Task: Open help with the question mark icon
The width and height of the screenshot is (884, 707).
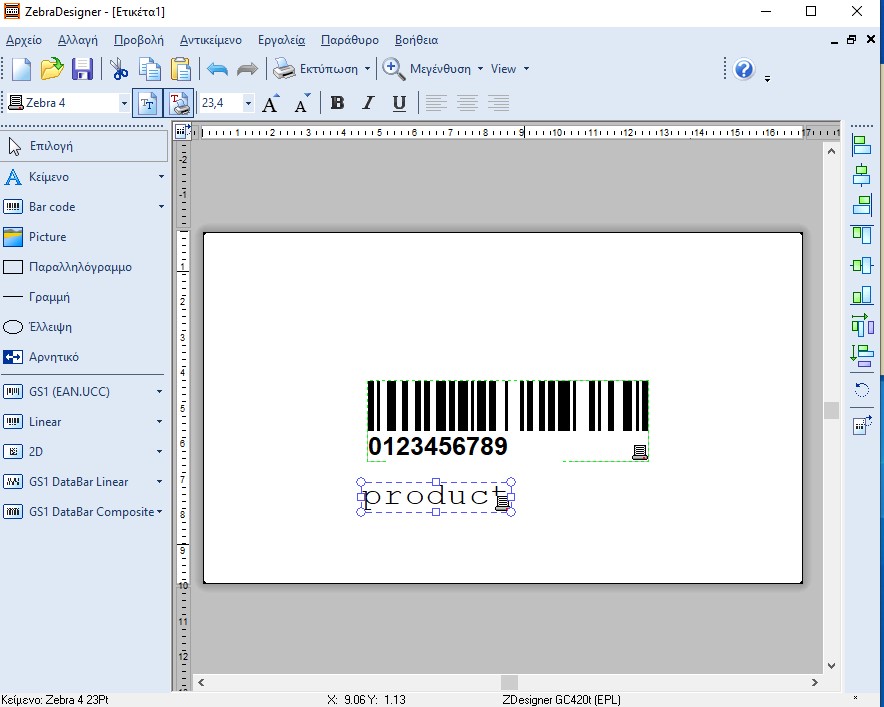Action: 744,69
